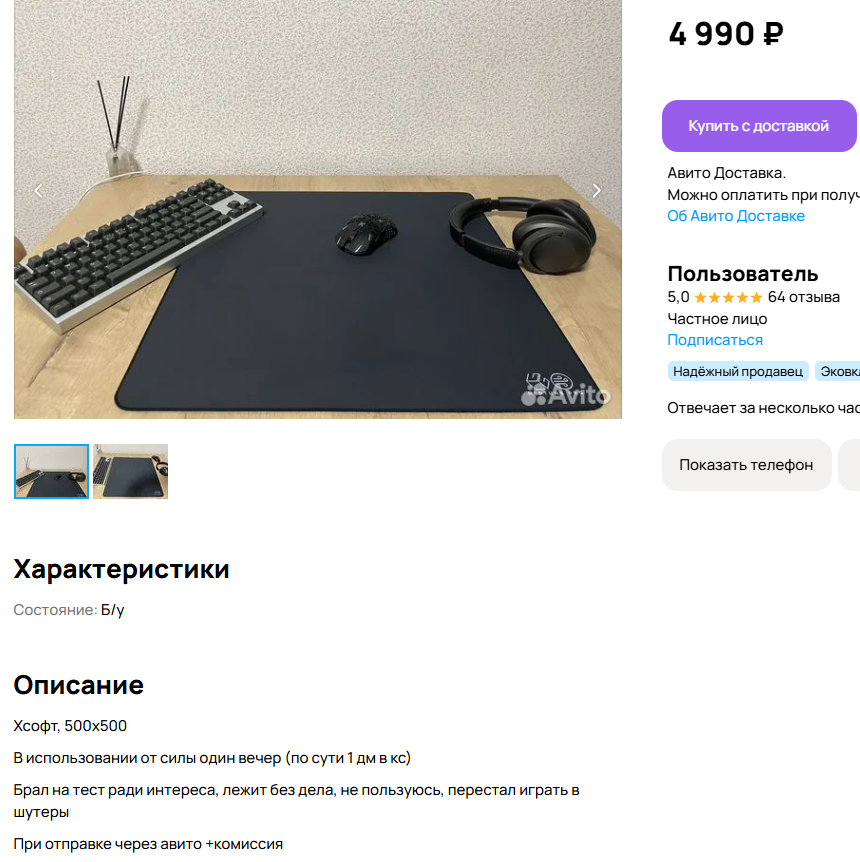Screen dimensions: 860x862
Task: View the 64 отзыва reviews
Action: pos(803,297)
